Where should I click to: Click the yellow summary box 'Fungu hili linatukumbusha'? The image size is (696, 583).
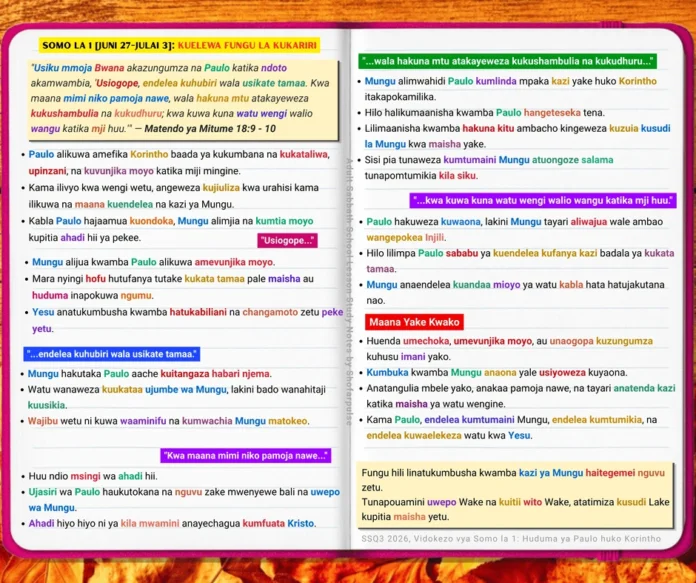point(515,495)
